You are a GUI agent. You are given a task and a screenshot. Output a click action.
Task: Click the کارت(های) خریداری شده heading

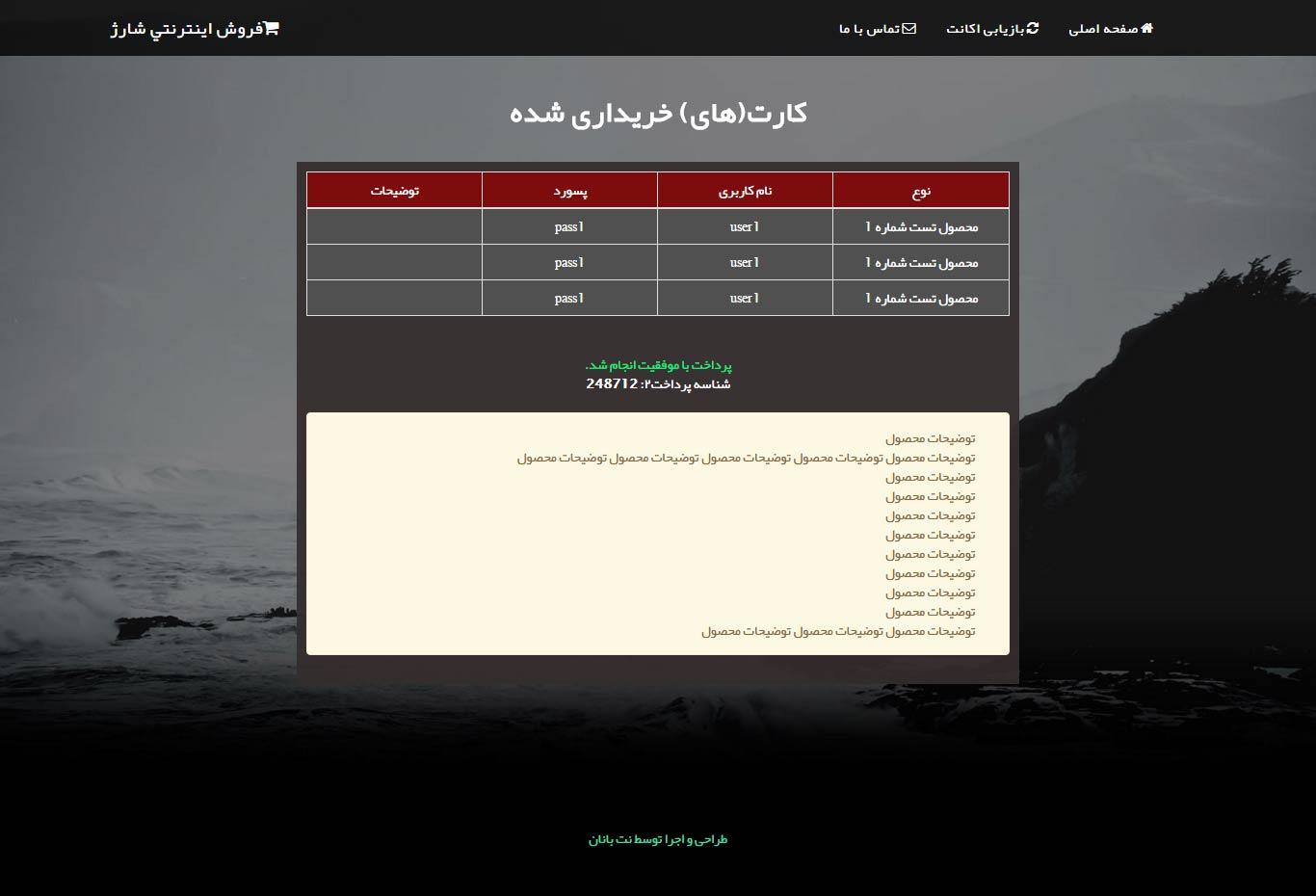(x=658, y=114)
